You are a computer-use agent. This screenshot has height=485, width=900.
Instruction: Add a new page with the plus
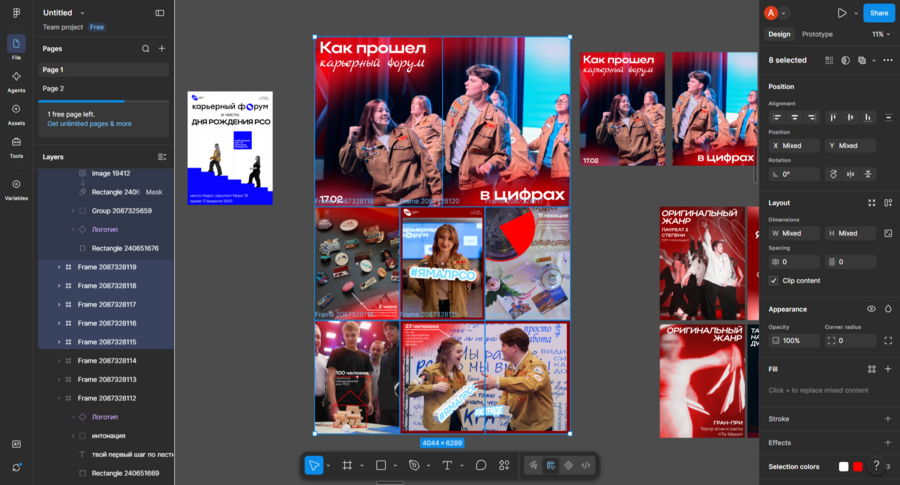click(x=162, y=49)
